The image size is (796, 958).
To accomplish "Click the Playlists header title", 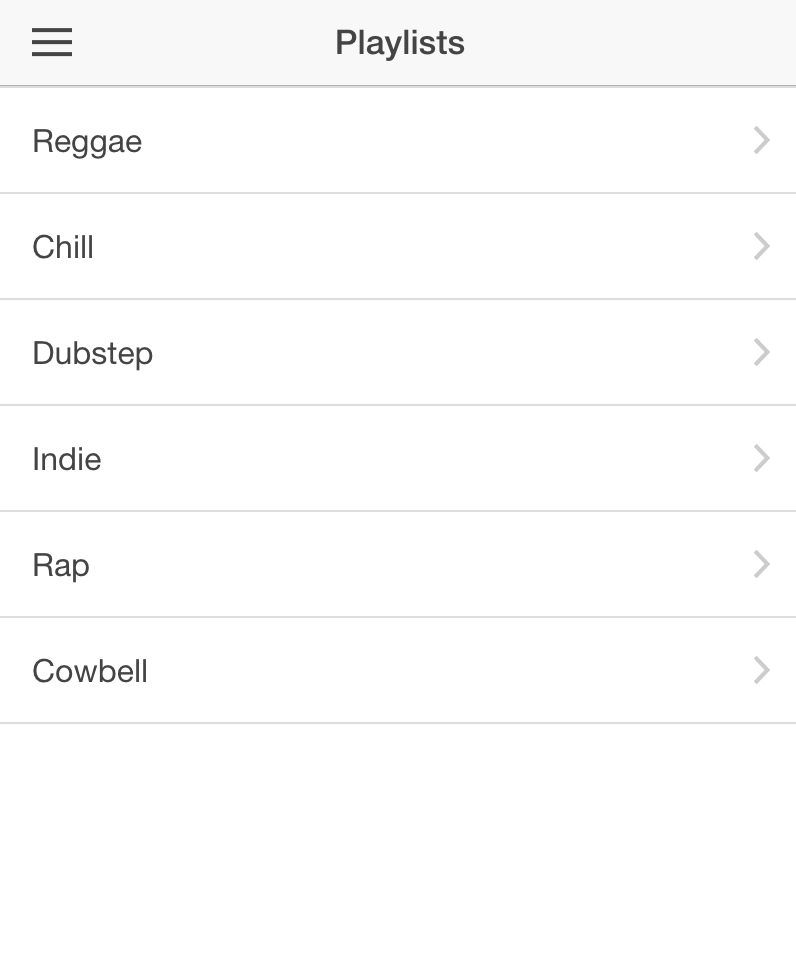I will click(400, 43).
